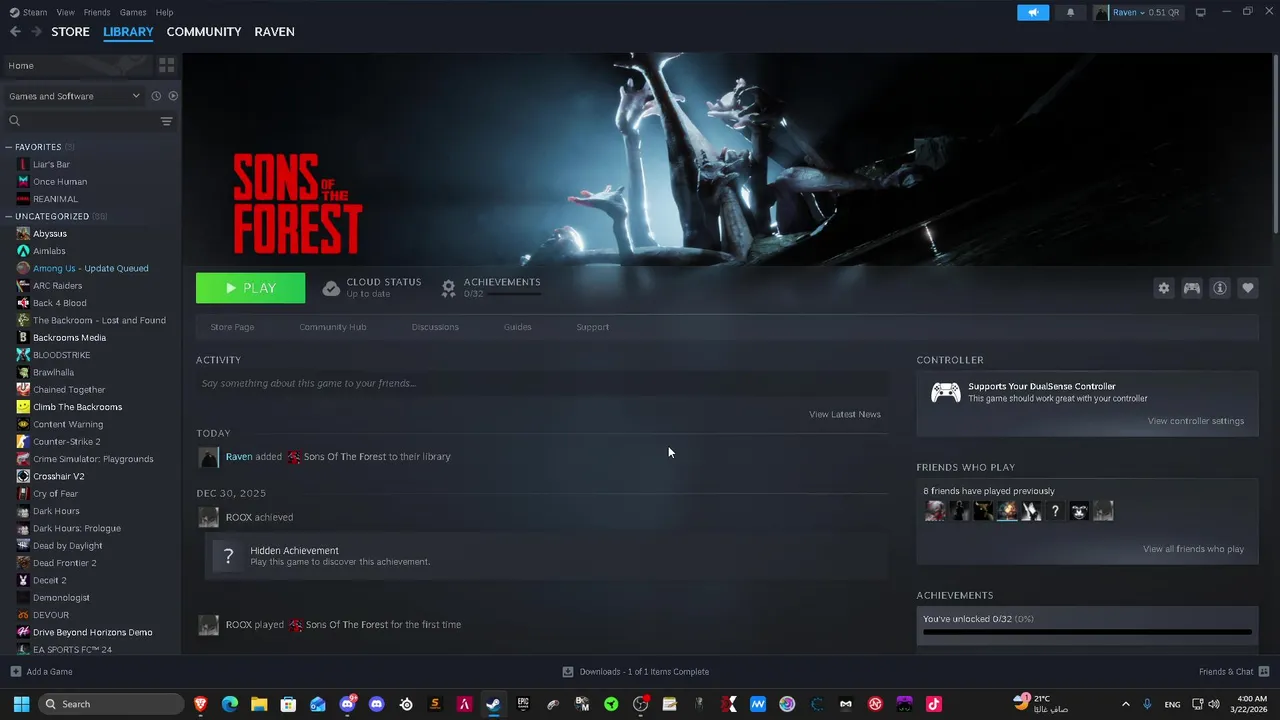The width and height of the screenshot is (1280, 720).
Task: Show hidden system tray icons chevron
Action: pos(1126,704)
